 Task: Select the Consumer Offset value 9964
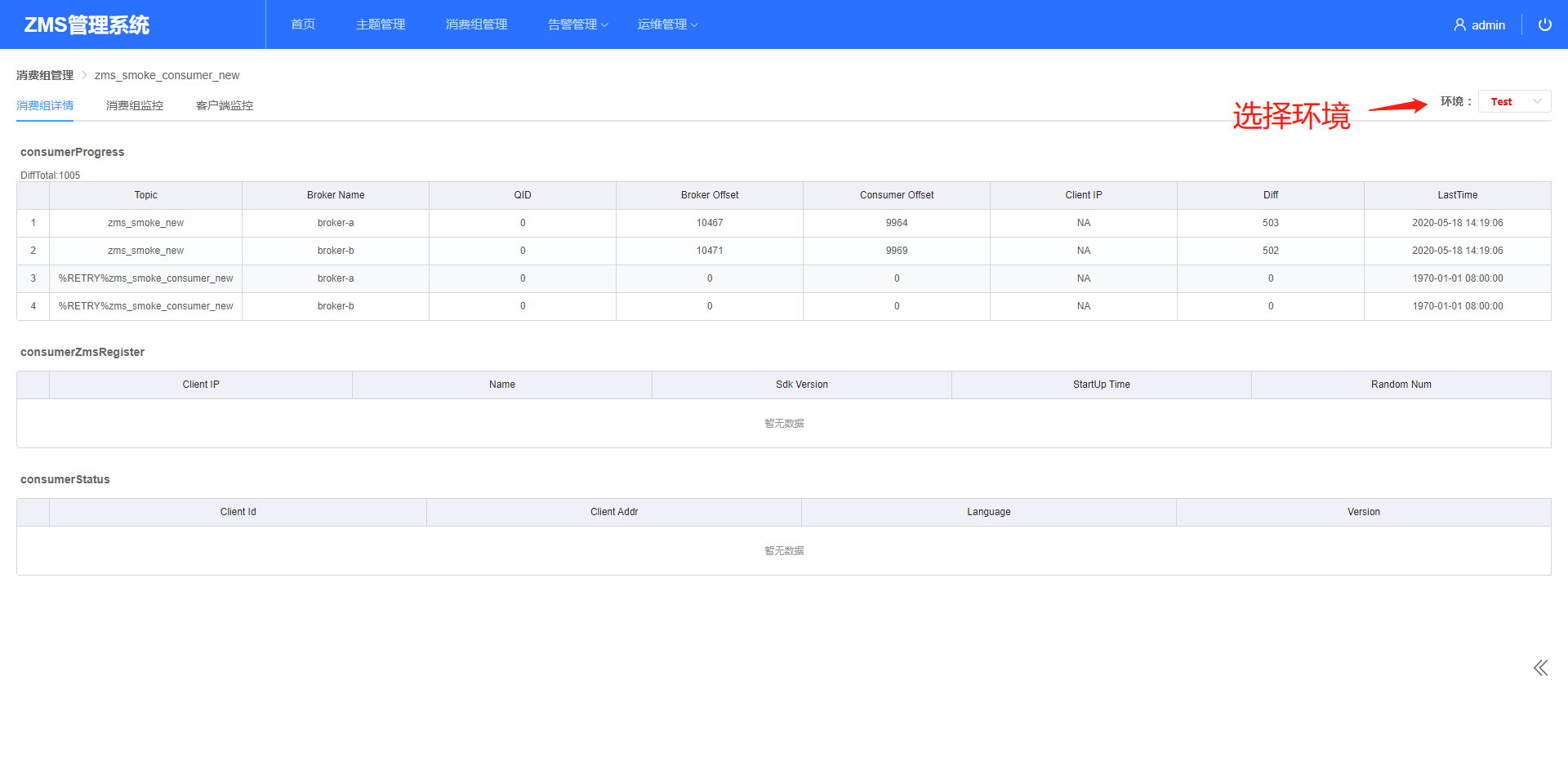tap(897, 223)
